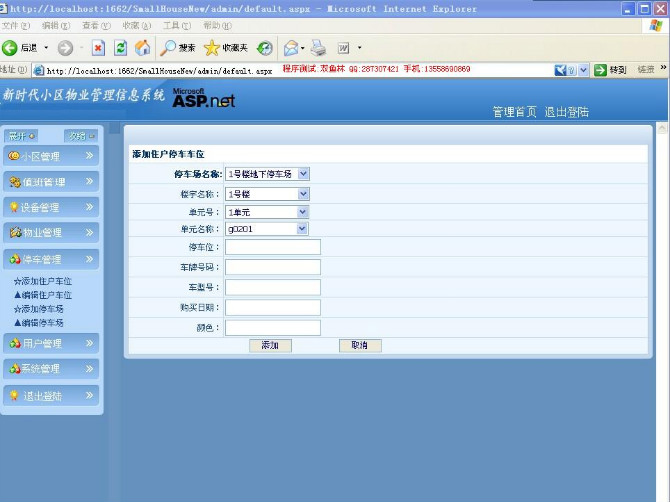
Task: Collapse 停车管理 sidebar section
Action: tap(51, 259)
